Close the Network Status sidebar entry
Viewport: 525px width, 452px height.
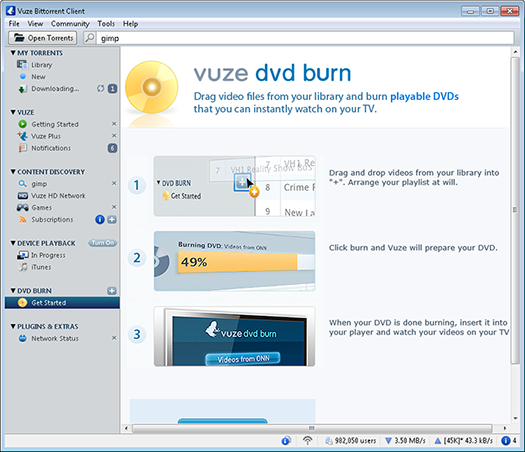click(114, 338)
